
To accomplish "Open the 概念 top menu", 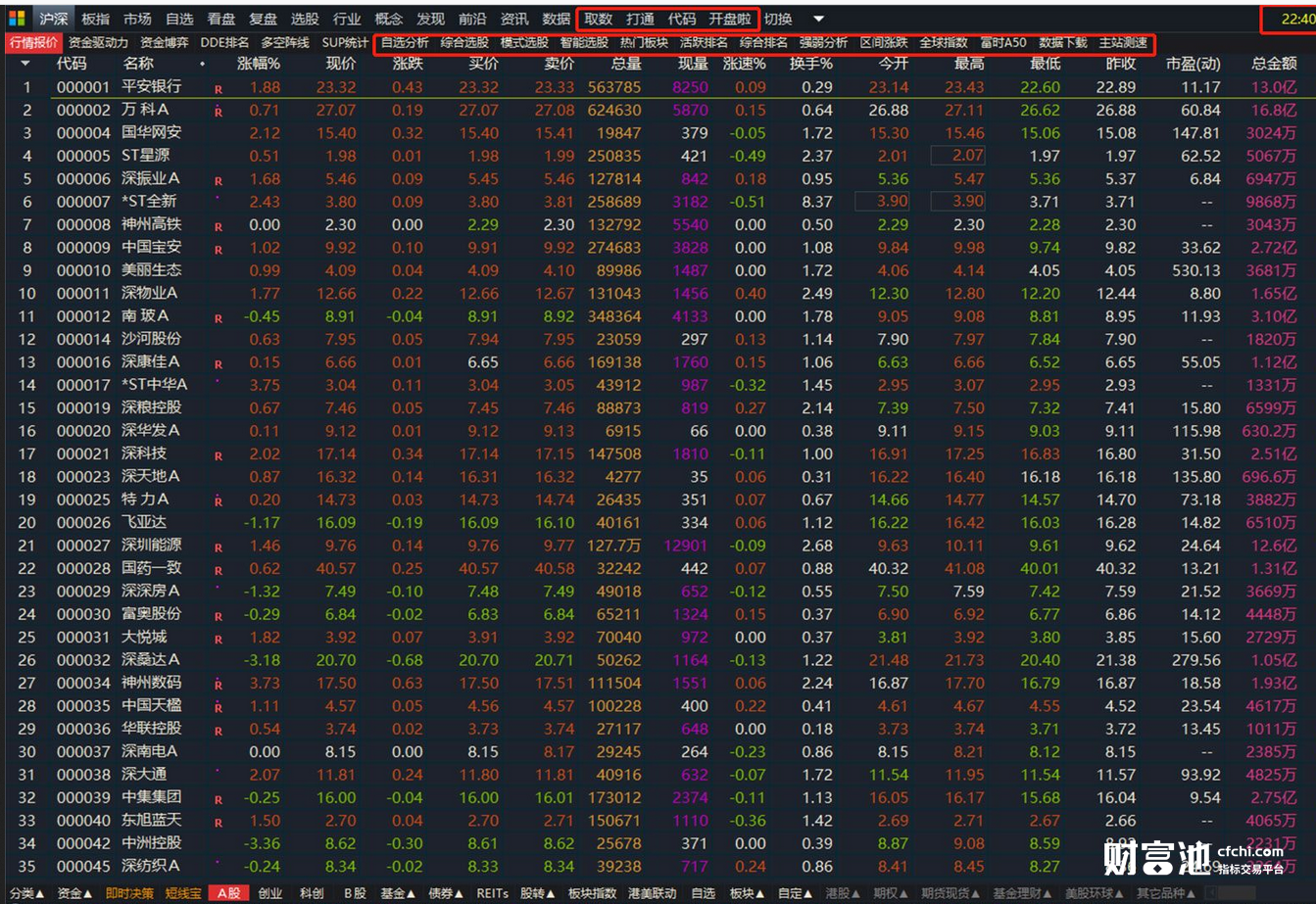I will click(x=388, y=19).
